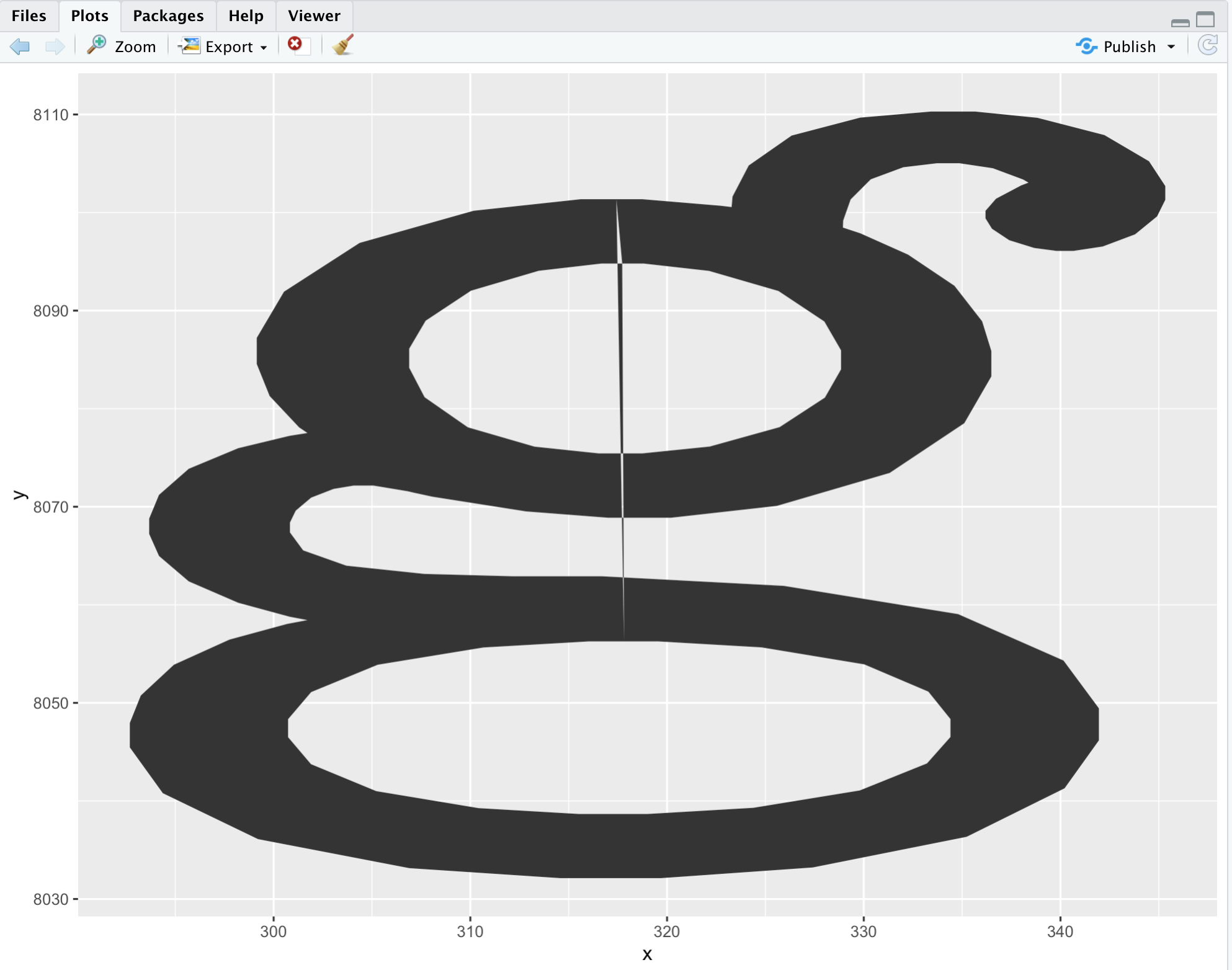Click the Export image icon

tap(189, 46)
